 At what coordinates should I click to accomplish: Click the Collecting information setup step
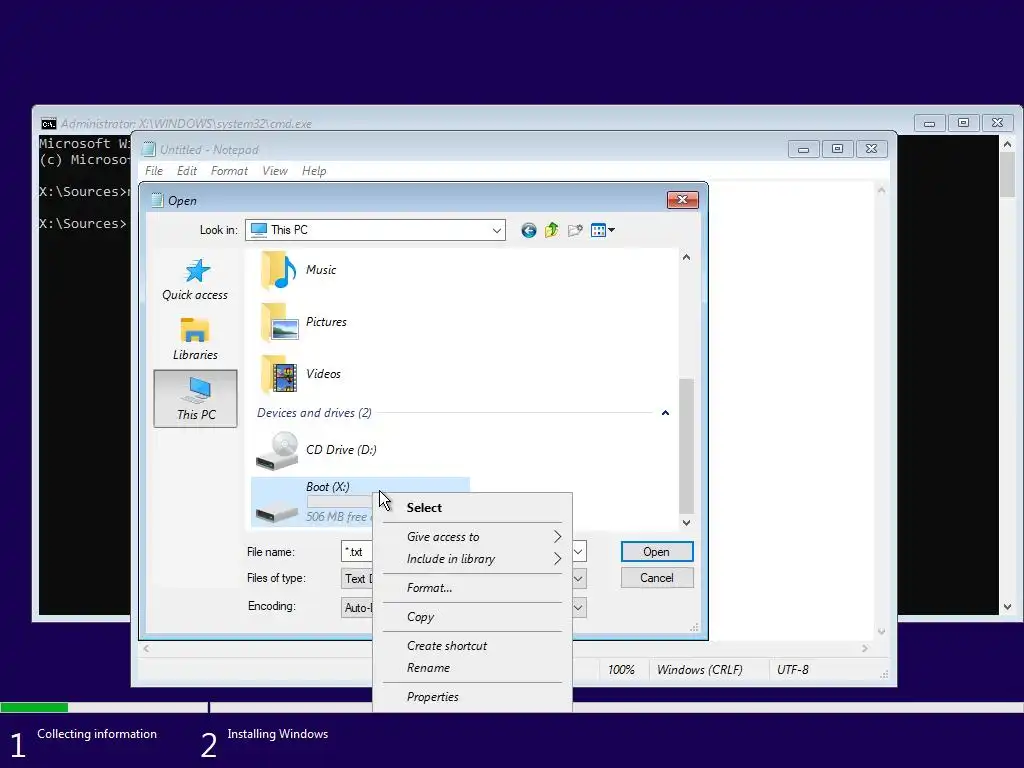click(97, 734)
